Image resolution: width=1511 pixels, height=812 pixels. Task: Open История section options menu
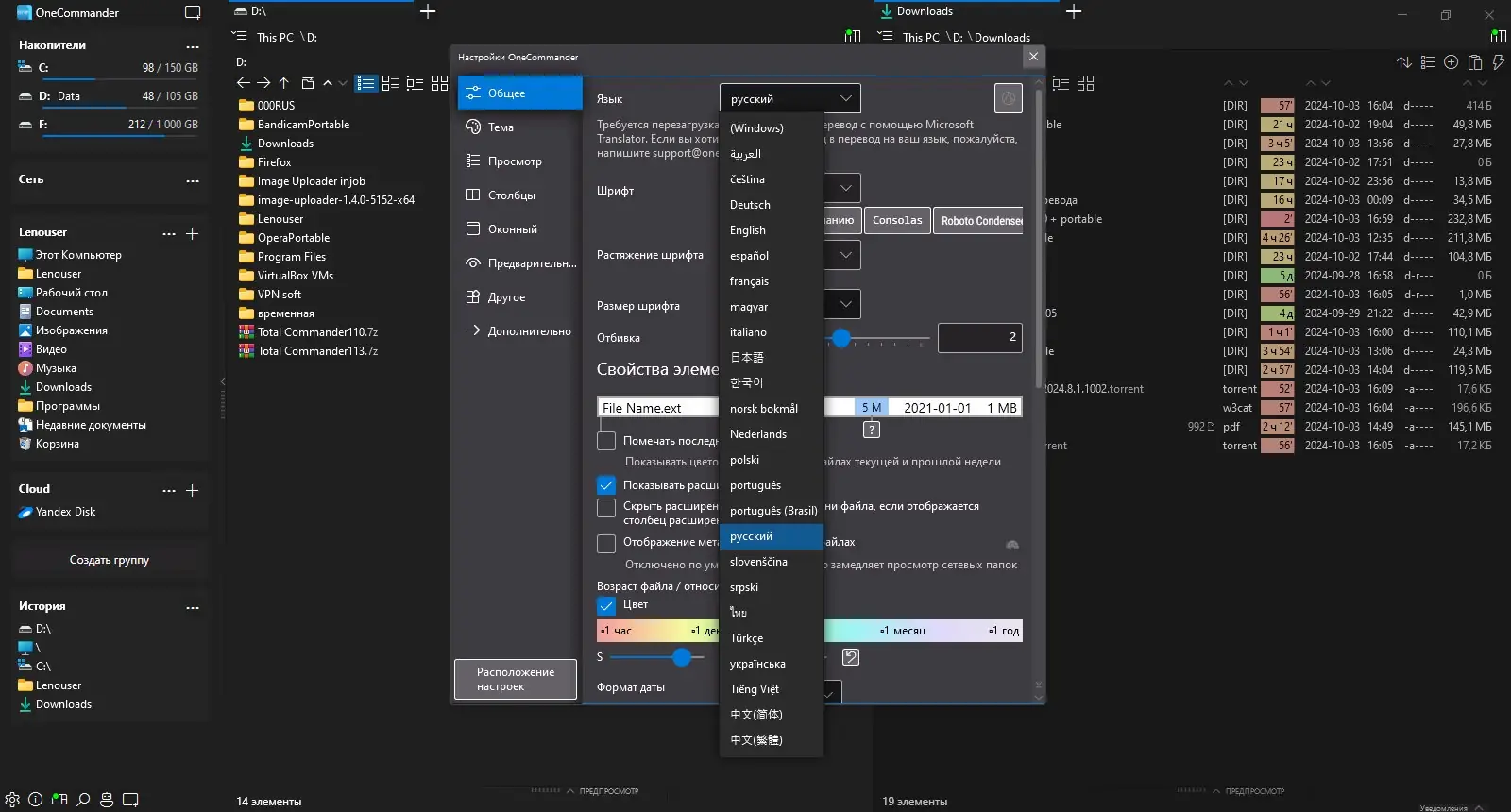pyautogui.click(x=193, y=607)
